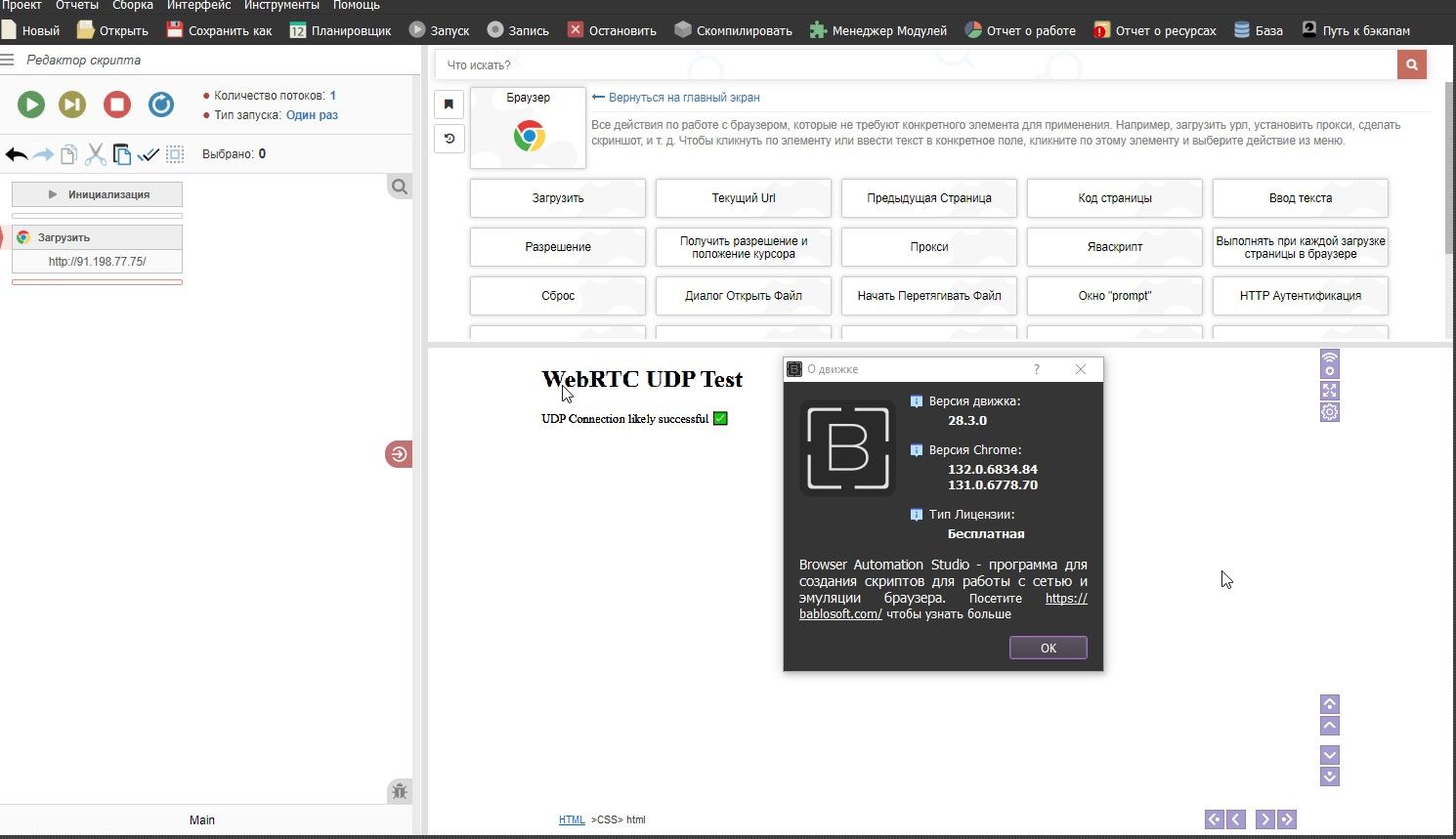Click OK in the О движке dialog

(x=1048, y=648)
